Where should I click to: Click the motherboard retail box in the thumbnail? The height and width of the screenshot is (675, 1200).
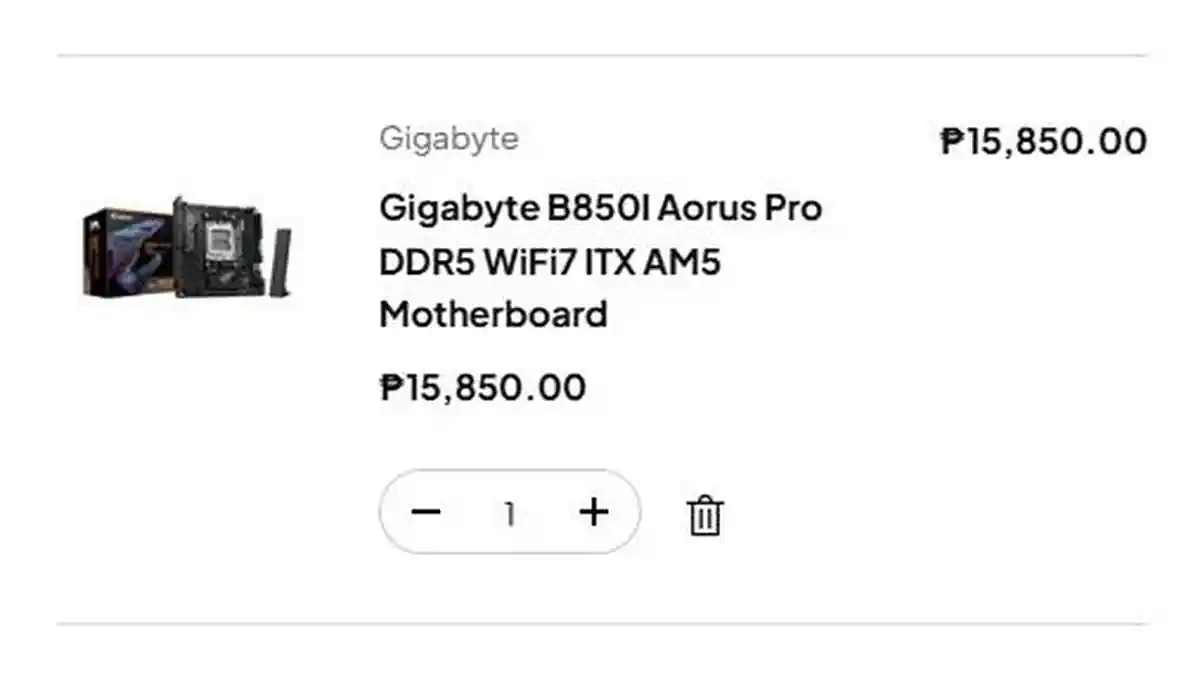tap(125, 250)
